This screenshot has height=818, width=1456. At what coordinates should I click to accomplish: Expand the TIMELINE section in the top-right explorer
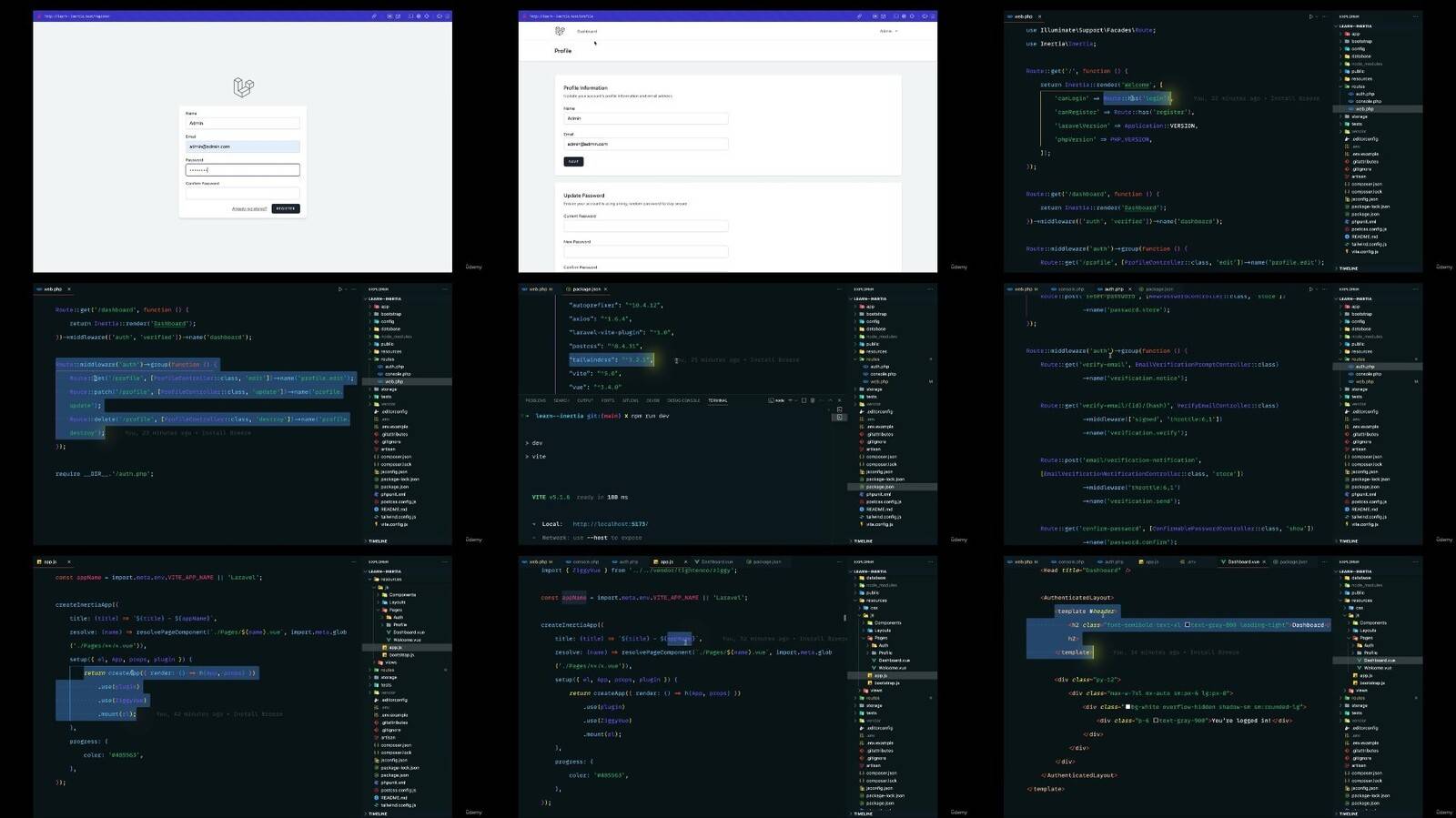[x=1349, y=268]
